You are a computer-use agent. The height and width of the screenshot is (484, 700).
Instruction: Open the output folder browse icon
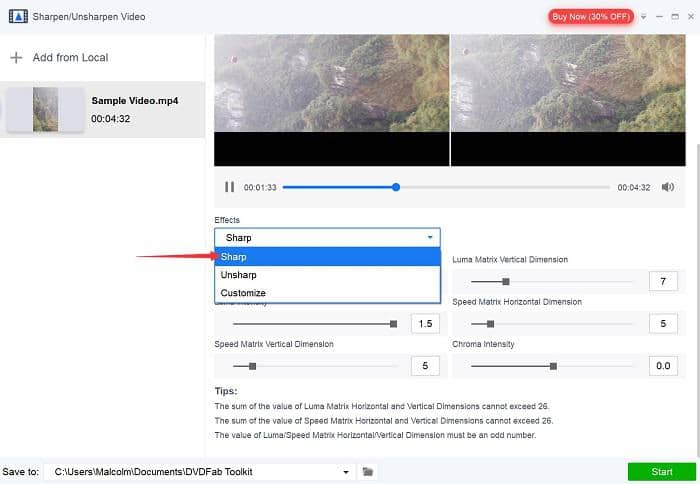coord(367,471)
